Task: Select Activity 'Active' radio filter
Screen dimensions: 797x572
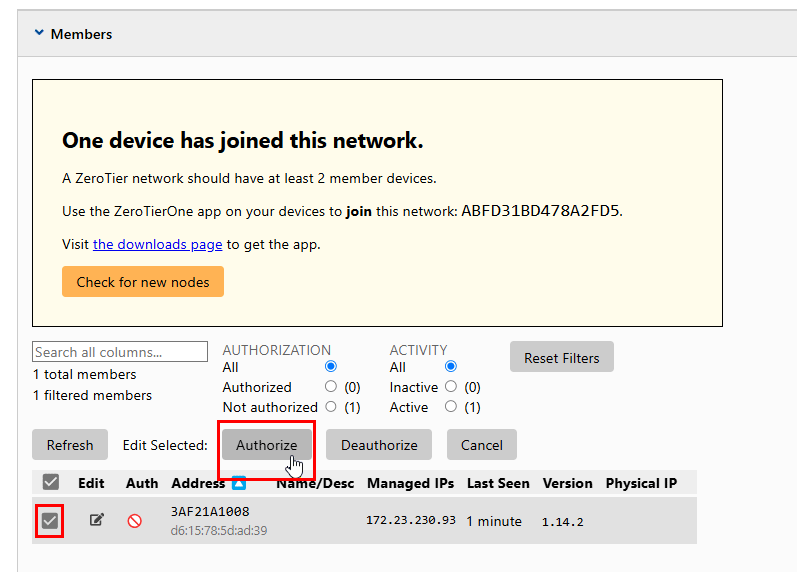Action: pos(451,407)
